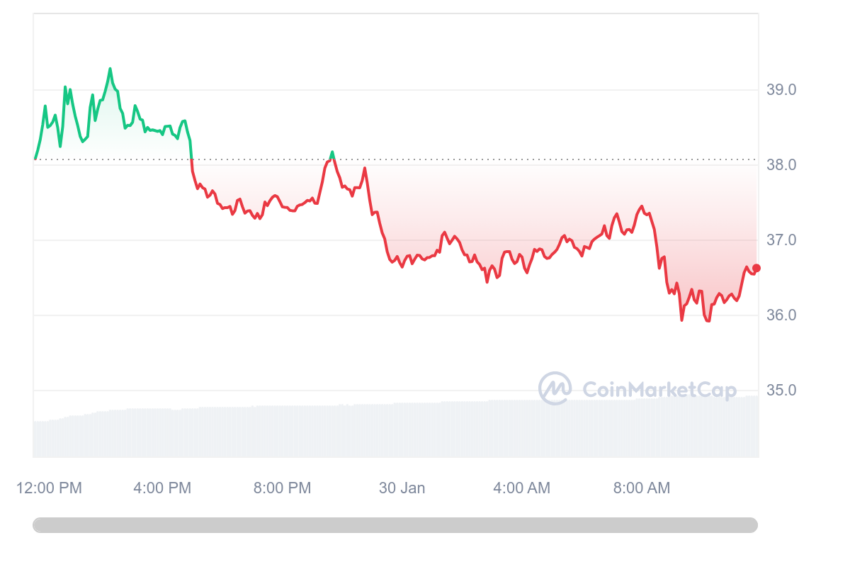Click the 4:00 AM time axis label
This screenshot has width=850, height=567.
tap(521, 488)
